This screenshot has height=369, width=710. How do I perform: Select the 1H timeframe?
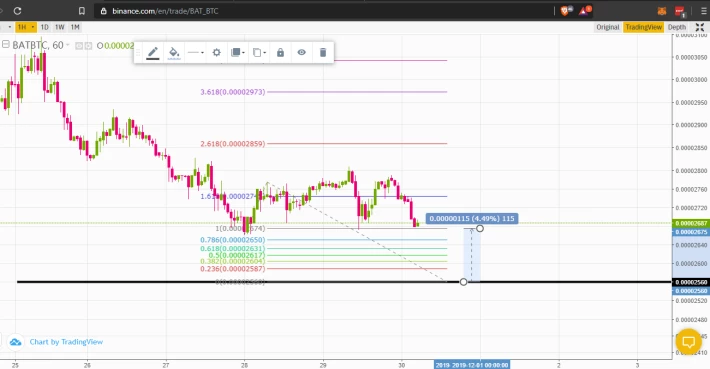pos(22,27)
